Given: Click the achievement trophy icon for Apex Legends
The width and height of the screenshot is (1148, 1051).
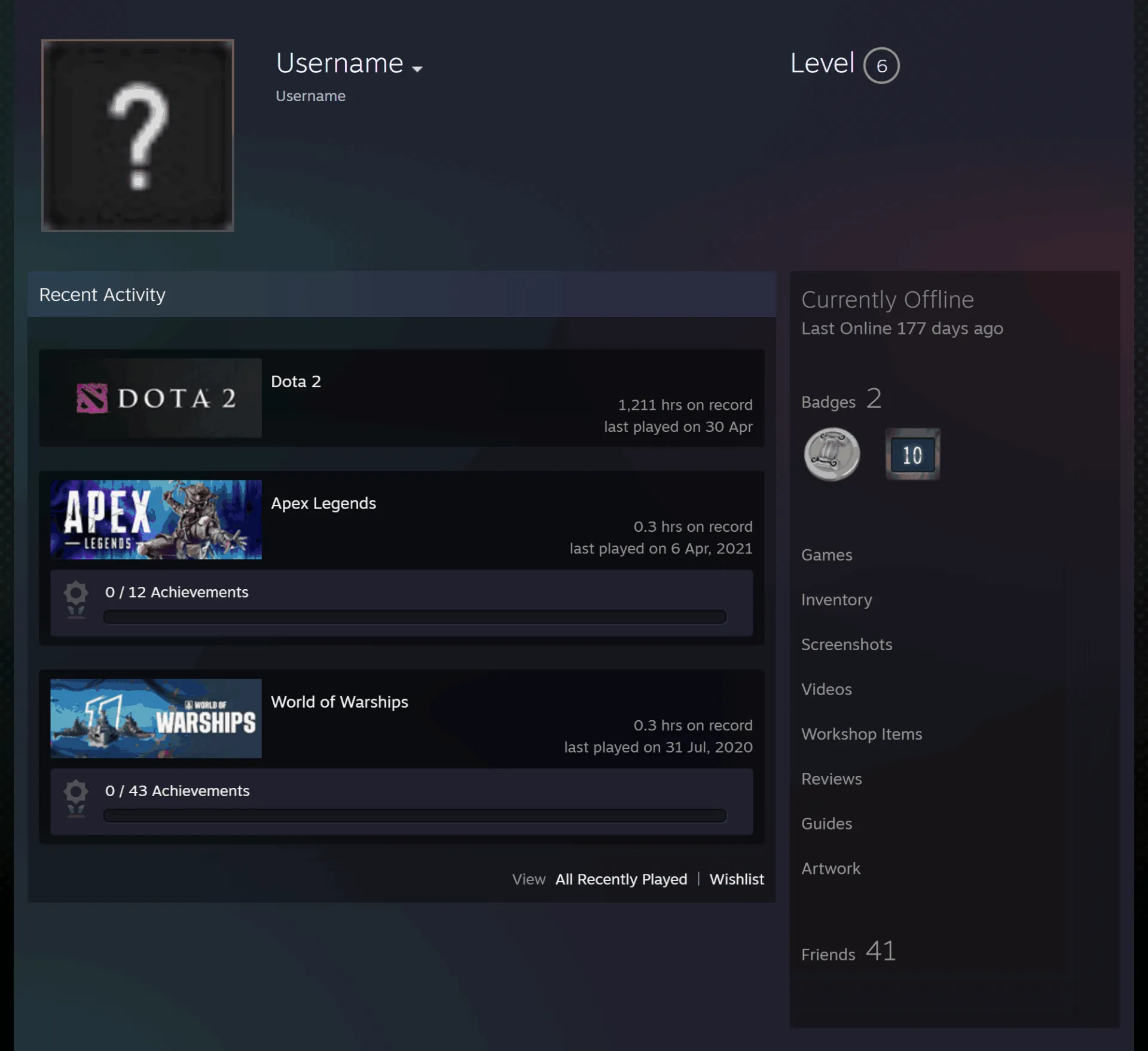Looking at the screenshot, I should pos(76,600).
